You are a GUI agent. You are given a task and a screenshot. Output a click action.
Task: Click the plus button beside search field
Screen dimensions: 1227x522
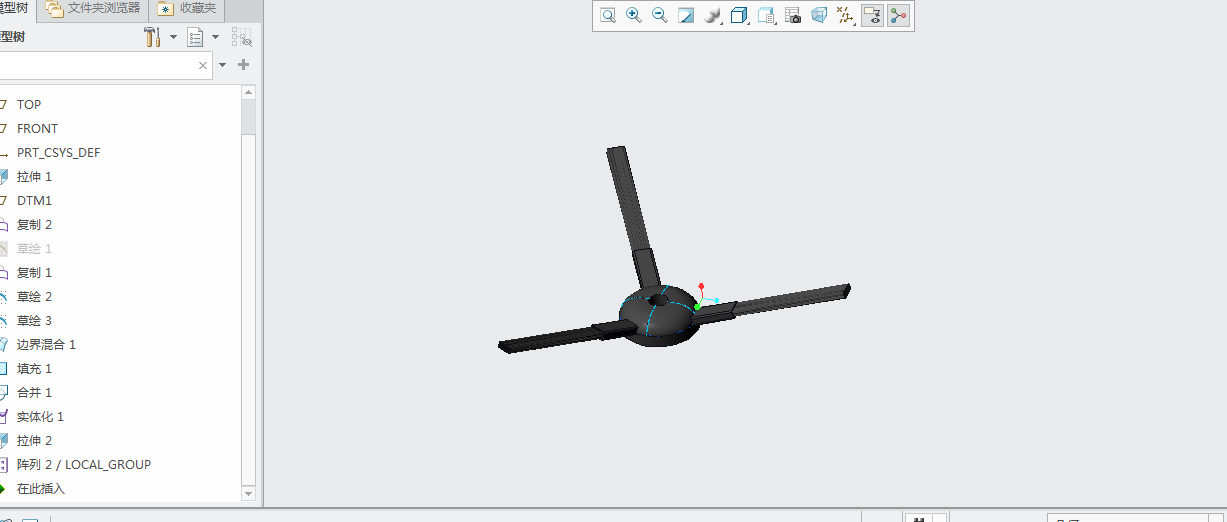pos(243,65)
